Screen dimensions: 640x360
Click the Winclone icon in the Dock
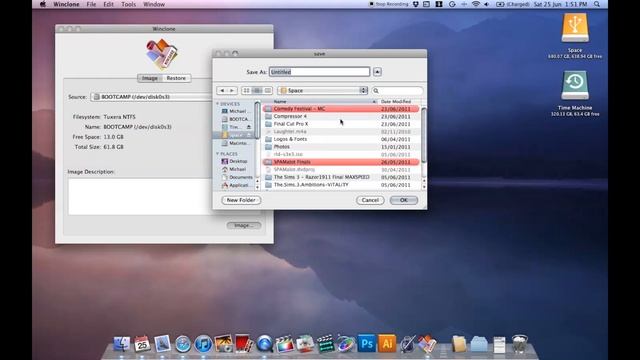pyautogui.click(x=427, y=344)
